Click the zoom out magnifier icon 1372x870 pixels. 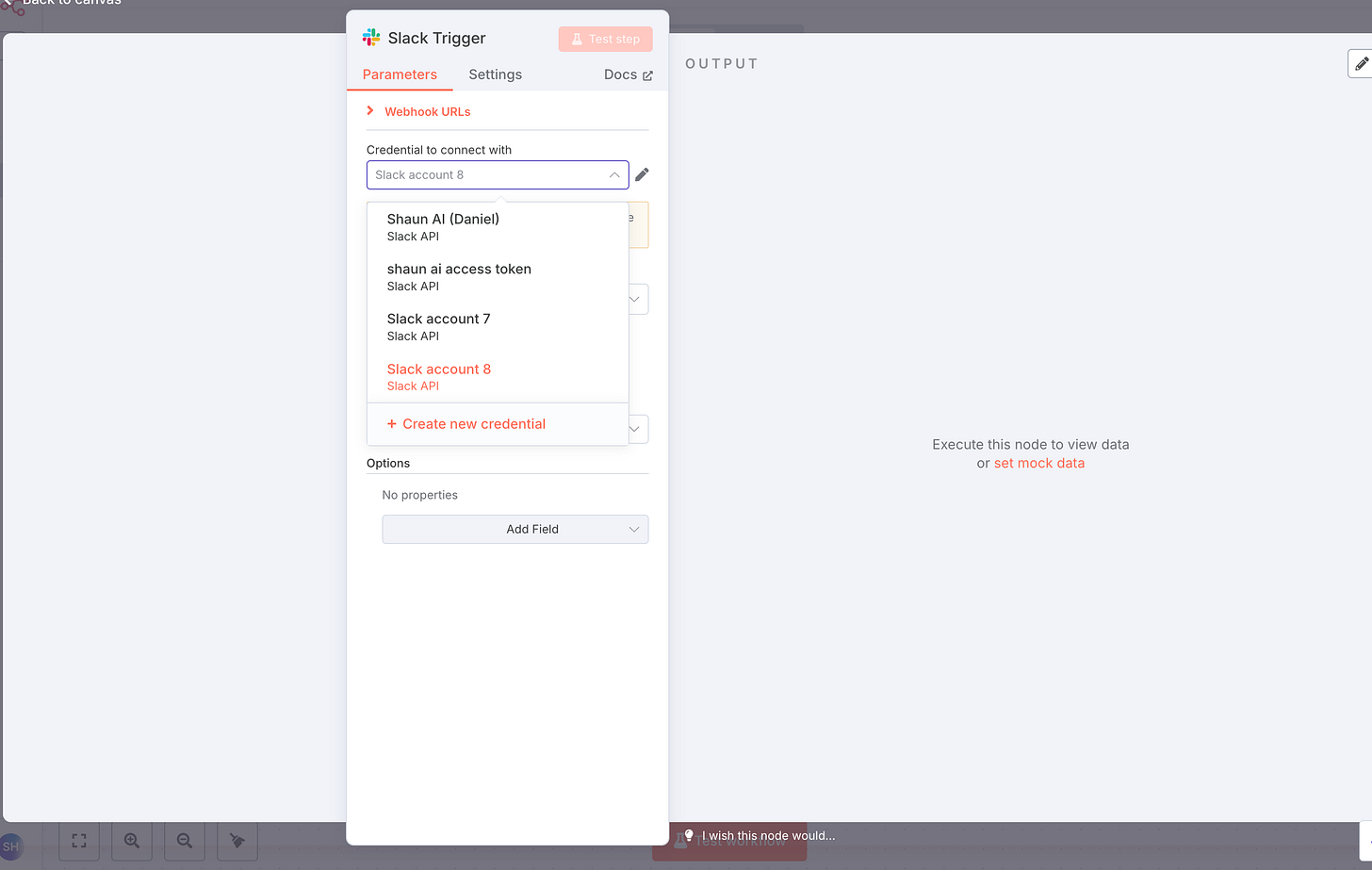[x=185, y=841]
